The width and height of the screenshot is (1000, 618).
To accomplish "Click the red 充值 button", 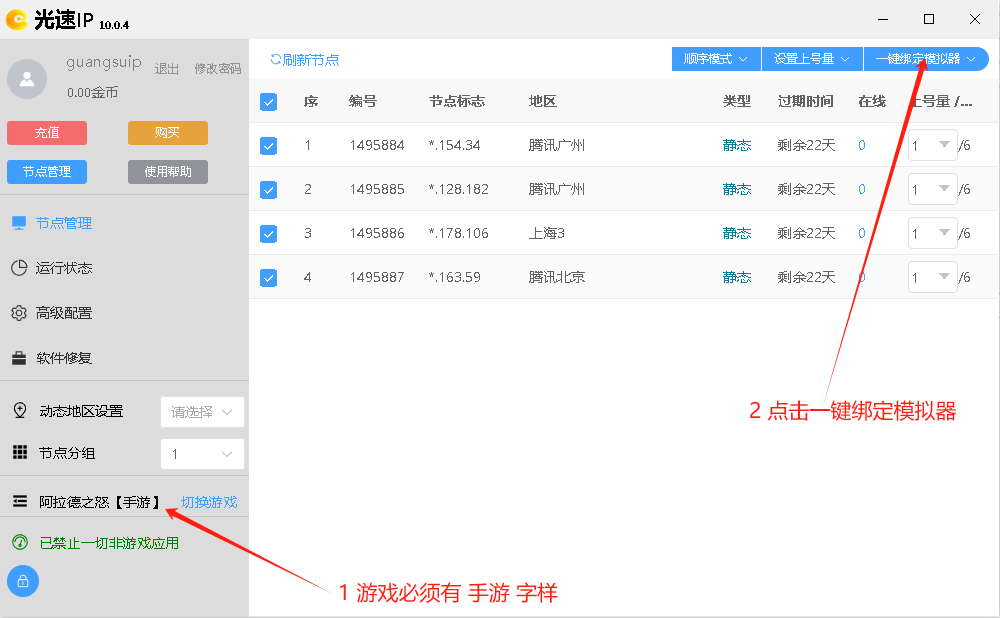I will (x=47, y=133).
